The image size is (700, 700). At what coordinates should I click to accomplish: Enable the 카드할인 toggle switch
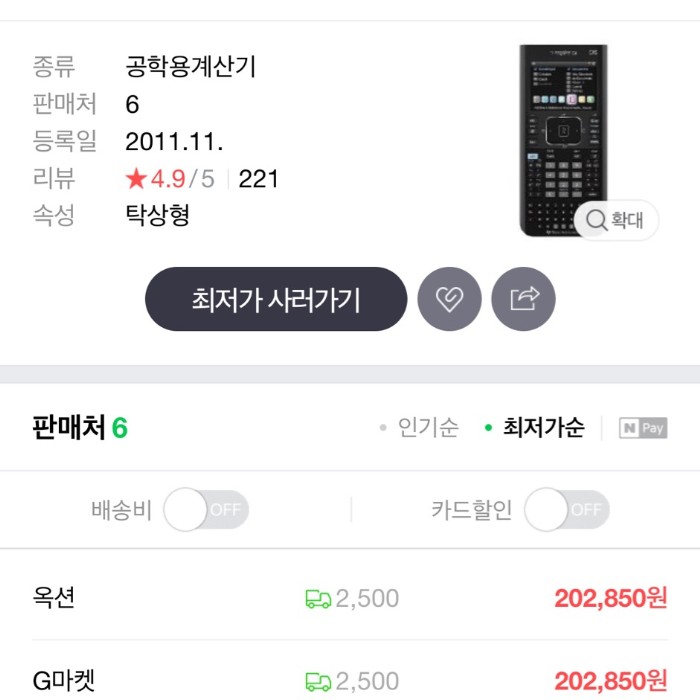coord(567,509)
